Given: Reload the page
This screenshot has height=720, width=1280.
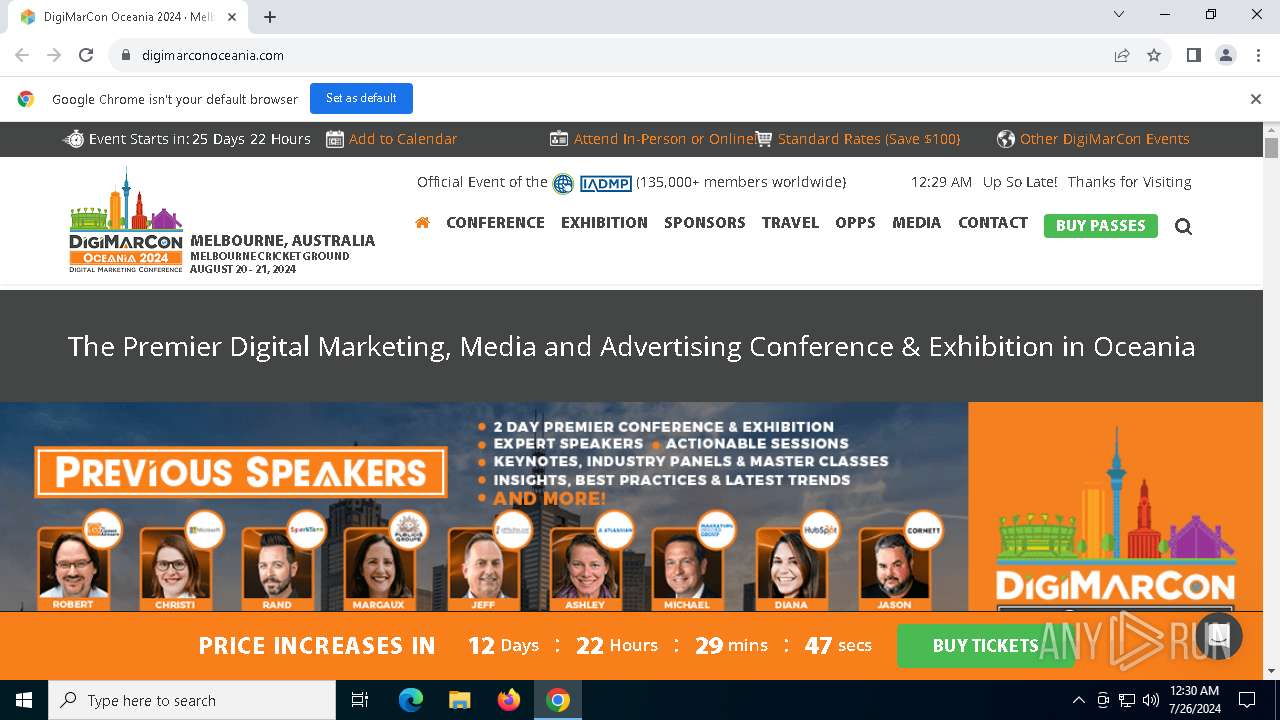Looking at the screenshot, I should (86, 55).
